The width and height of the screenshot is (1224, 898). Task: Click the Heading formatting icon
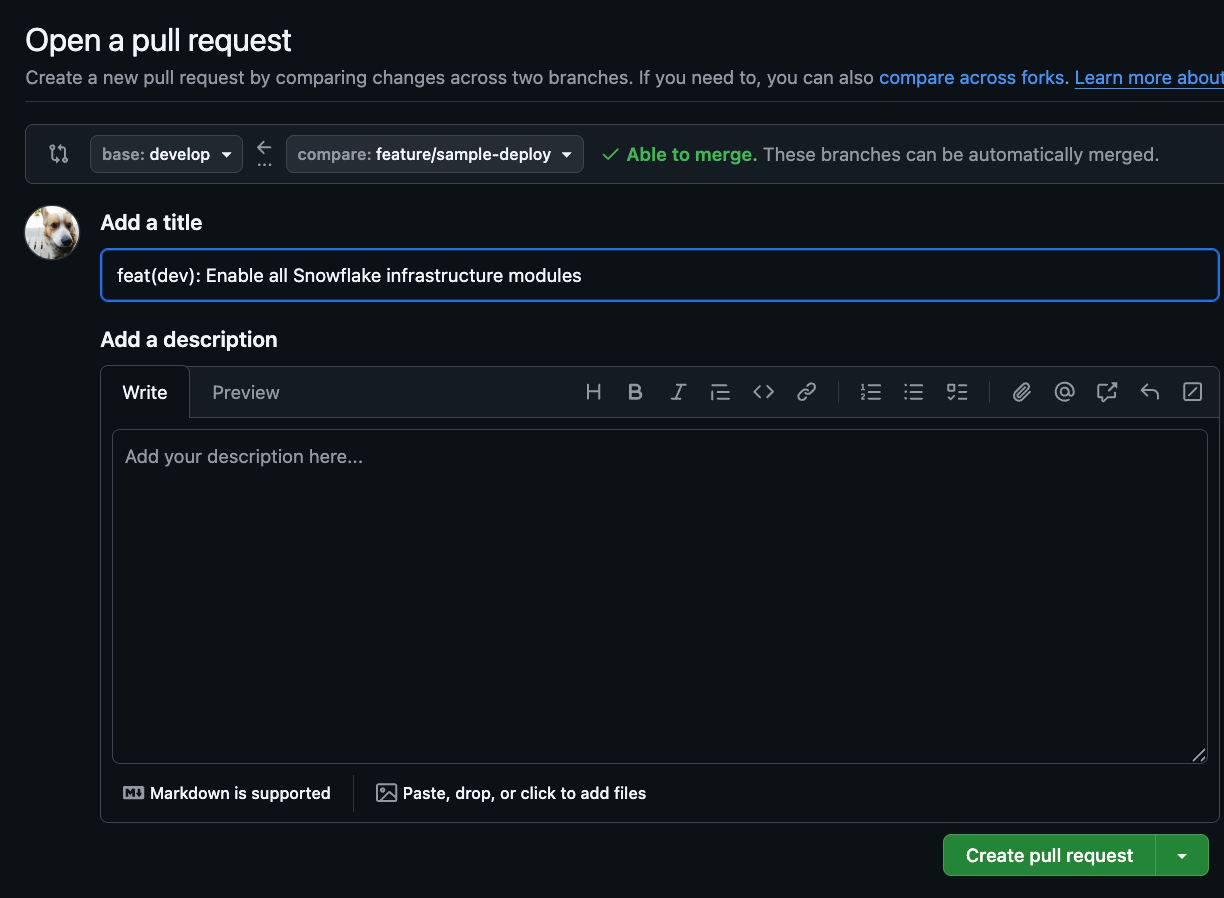[593, 392]
